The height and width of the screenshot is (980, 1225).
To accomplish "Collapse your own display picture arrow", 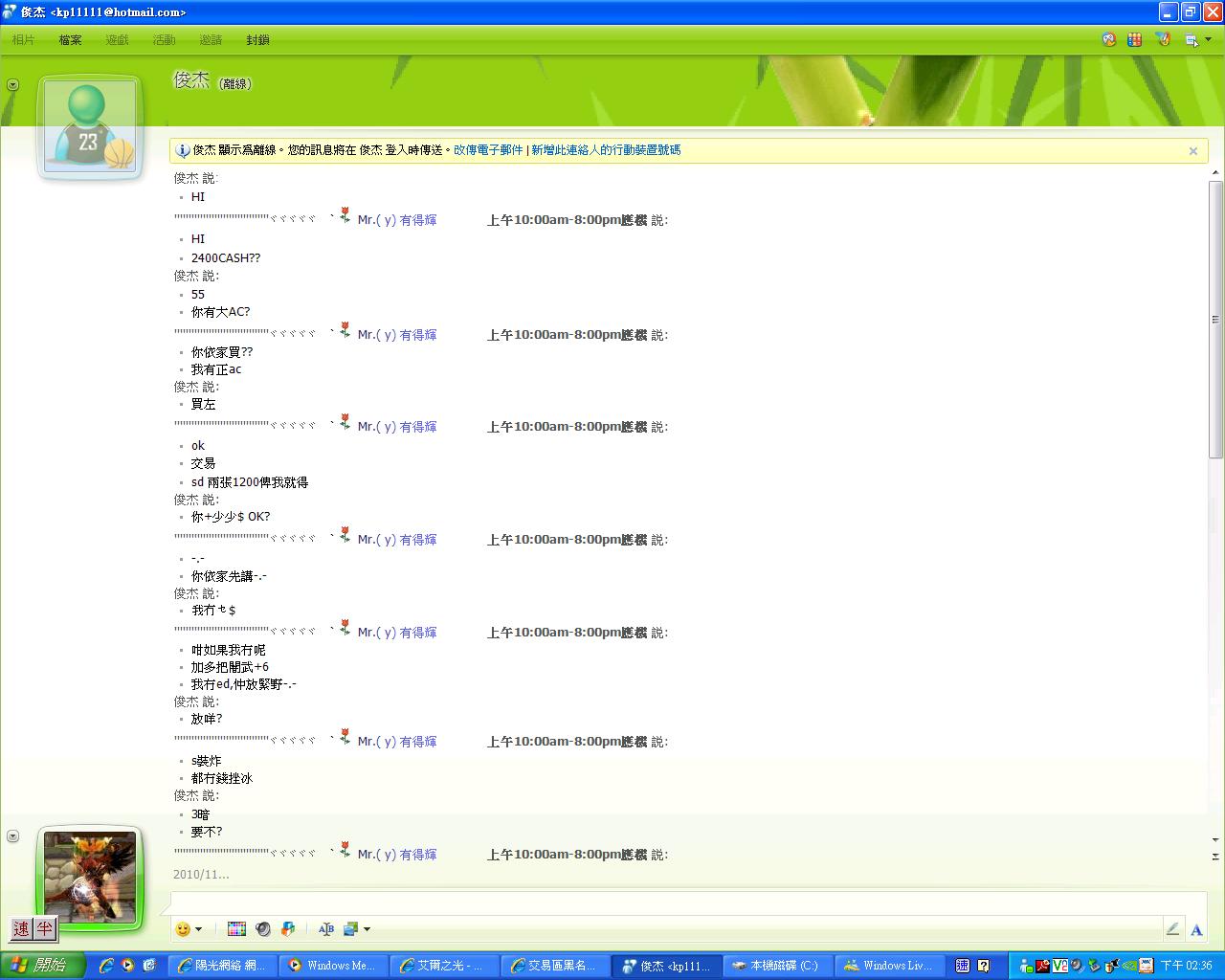I will point(12,835).
